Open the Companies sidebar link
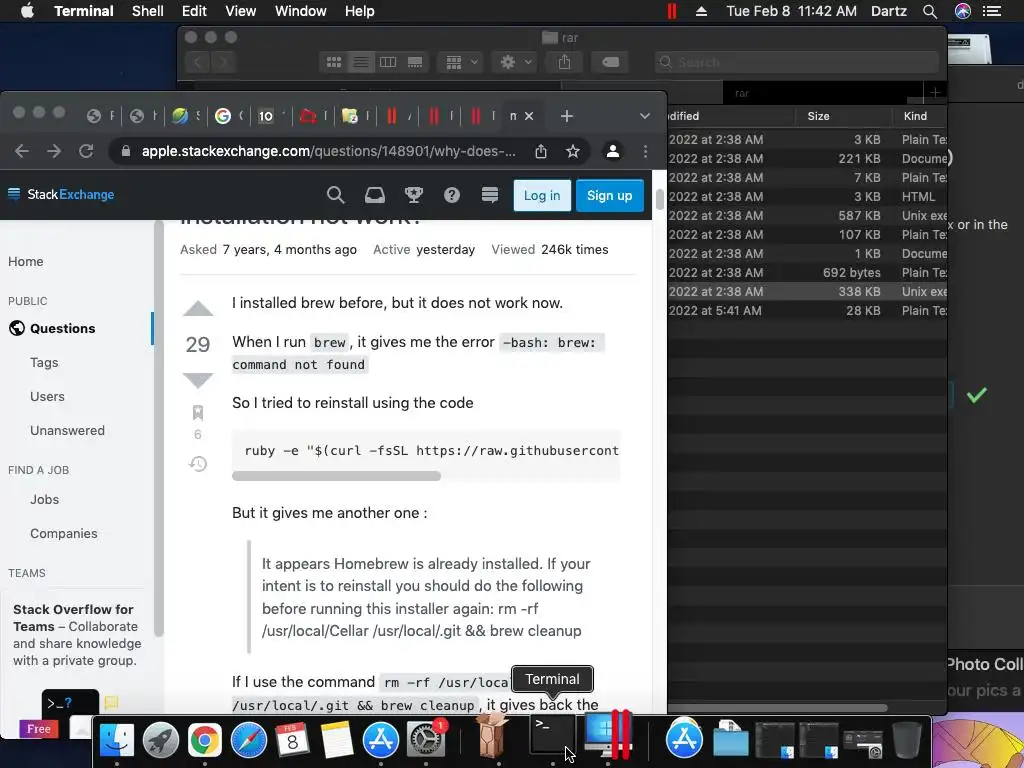 click(x=63, y=534)
